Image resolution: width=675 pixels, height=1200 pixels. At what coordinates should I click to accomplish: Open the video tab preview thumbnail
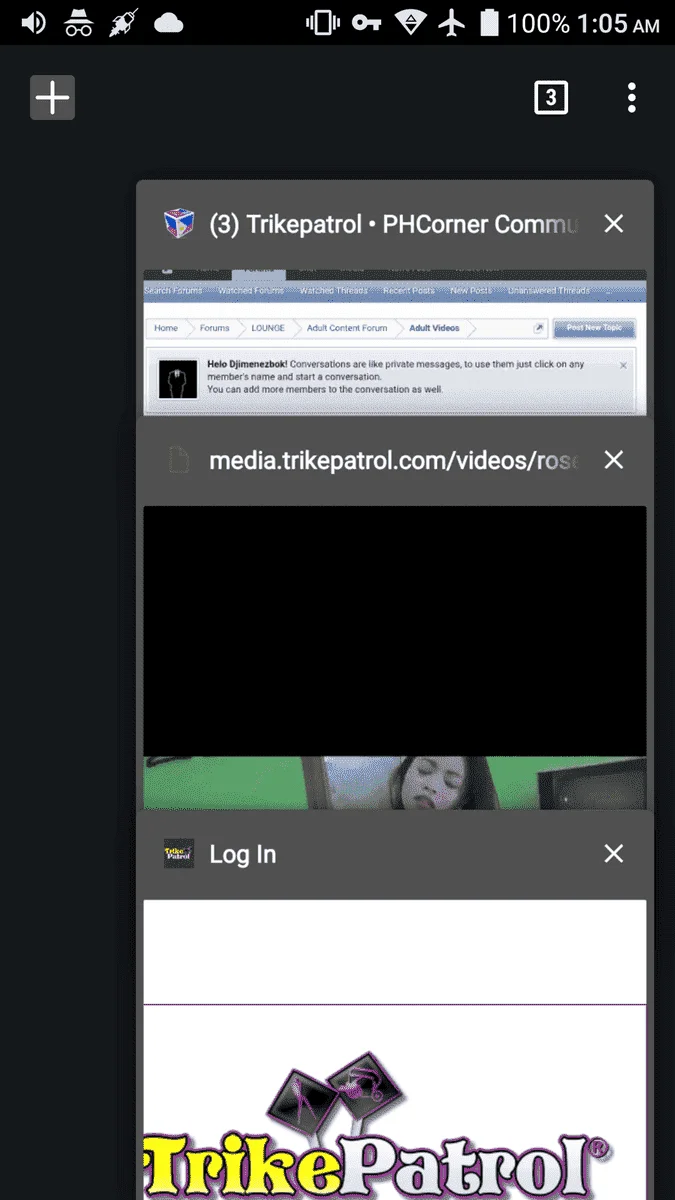[x=395, y=657]
